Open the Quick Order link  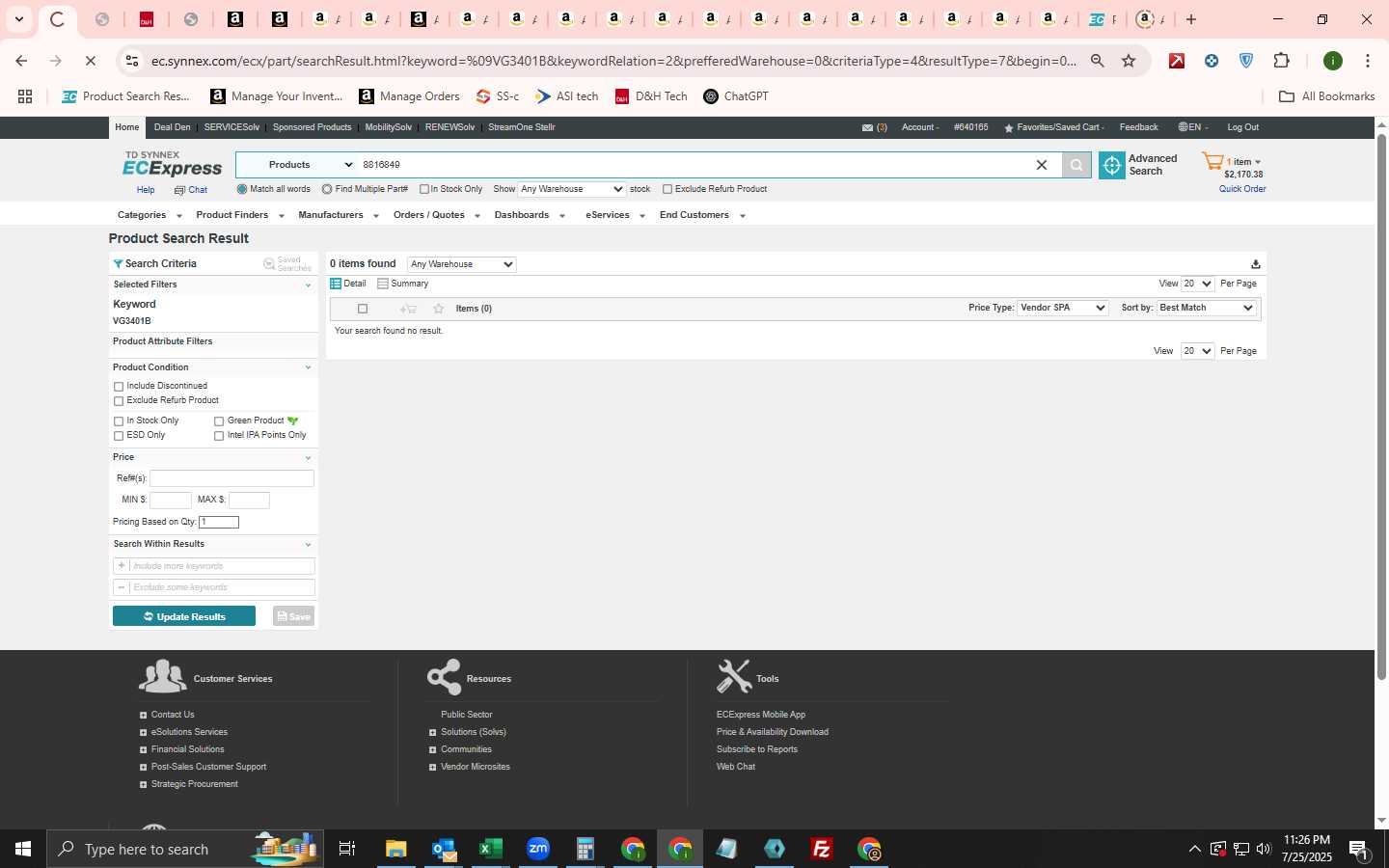pos(1242,189)
